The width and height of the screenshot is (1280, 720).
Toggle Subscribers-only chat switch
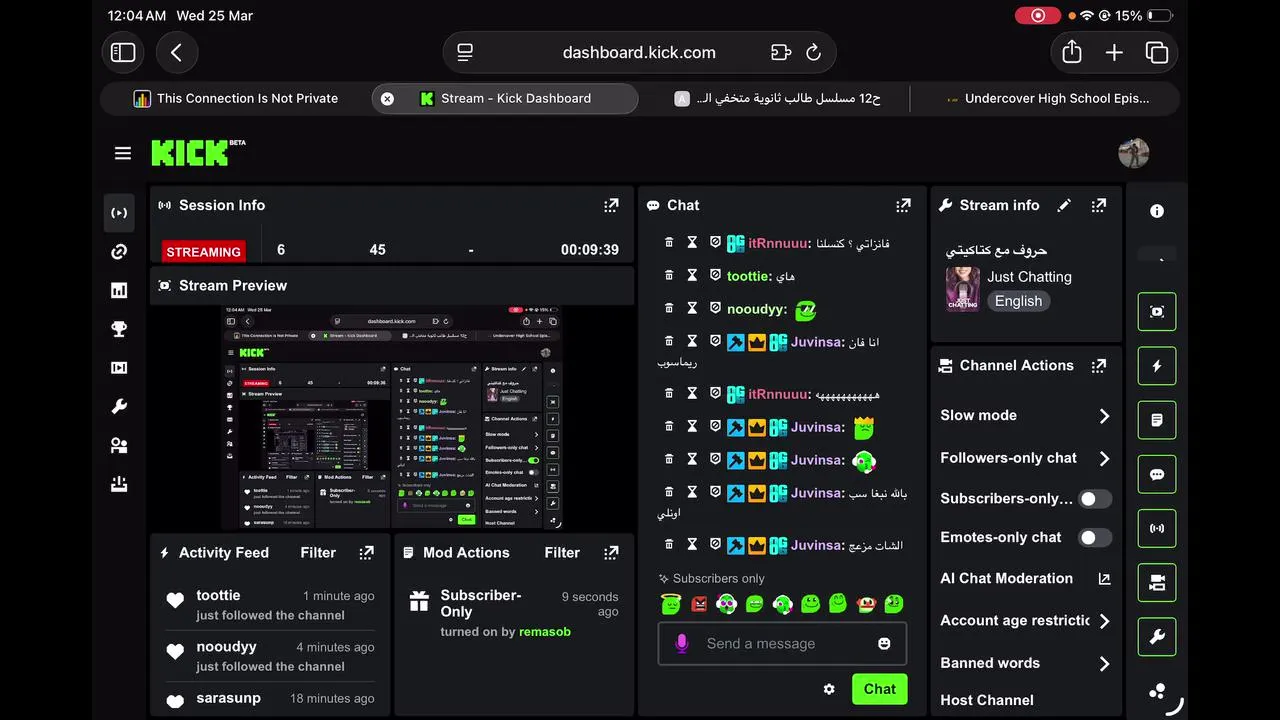click(x=1095, y=498)
